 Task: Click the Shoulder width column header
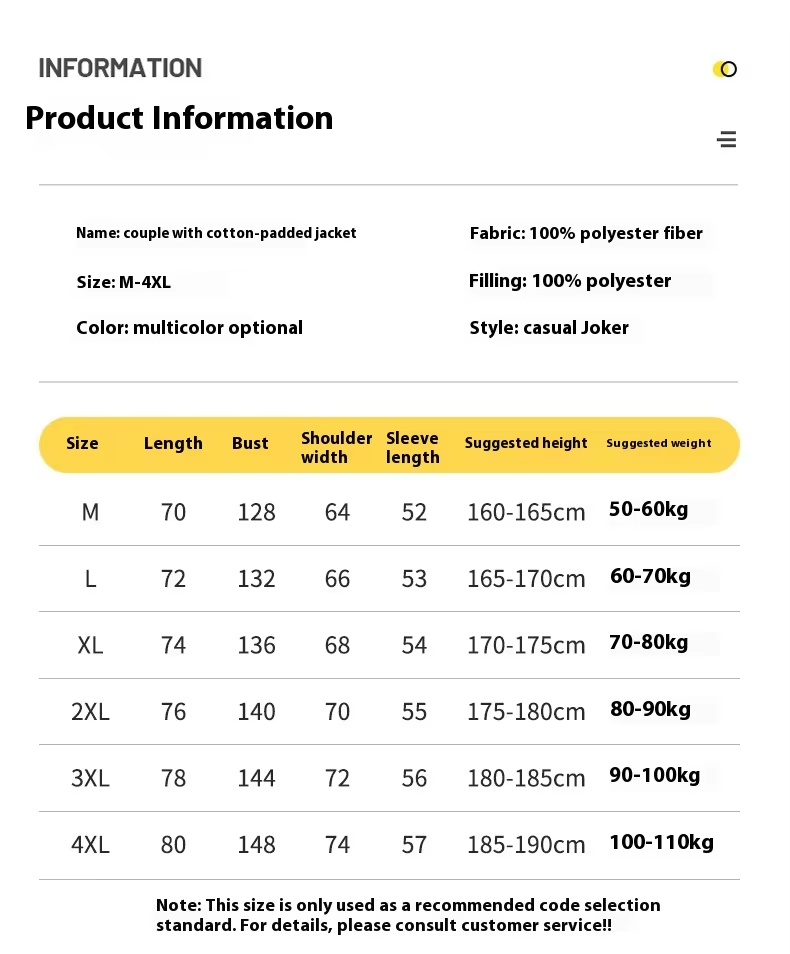[336, 447]
